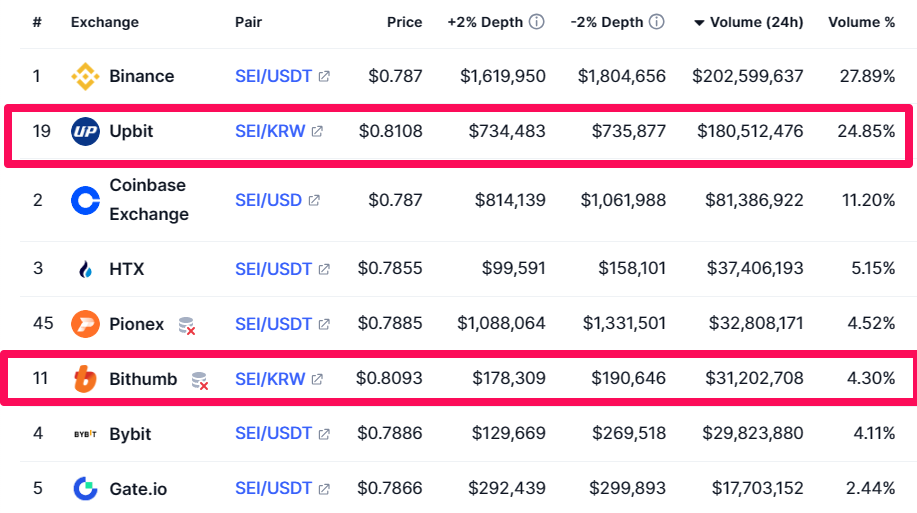Screen dimensions: 917x513
Task: Sort table by Exchange column header
Action: (x=105, y=22)
